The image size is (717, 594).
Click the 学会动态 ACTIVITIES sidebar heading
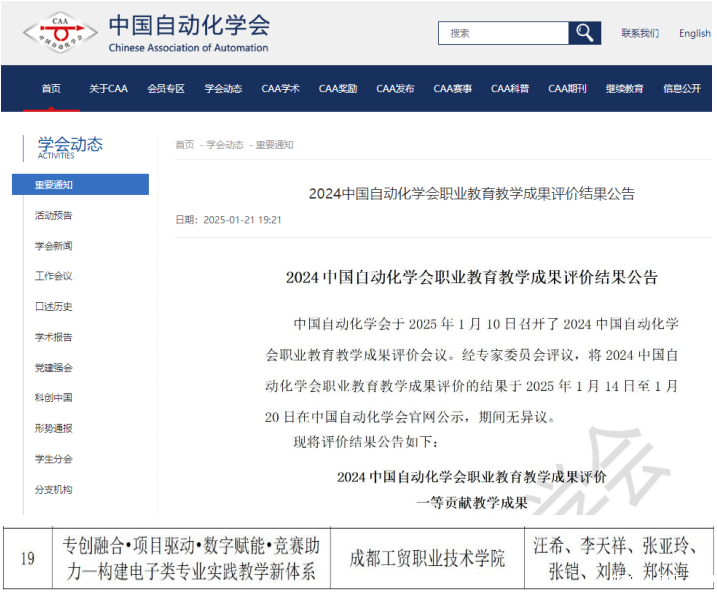click(70, 147)
